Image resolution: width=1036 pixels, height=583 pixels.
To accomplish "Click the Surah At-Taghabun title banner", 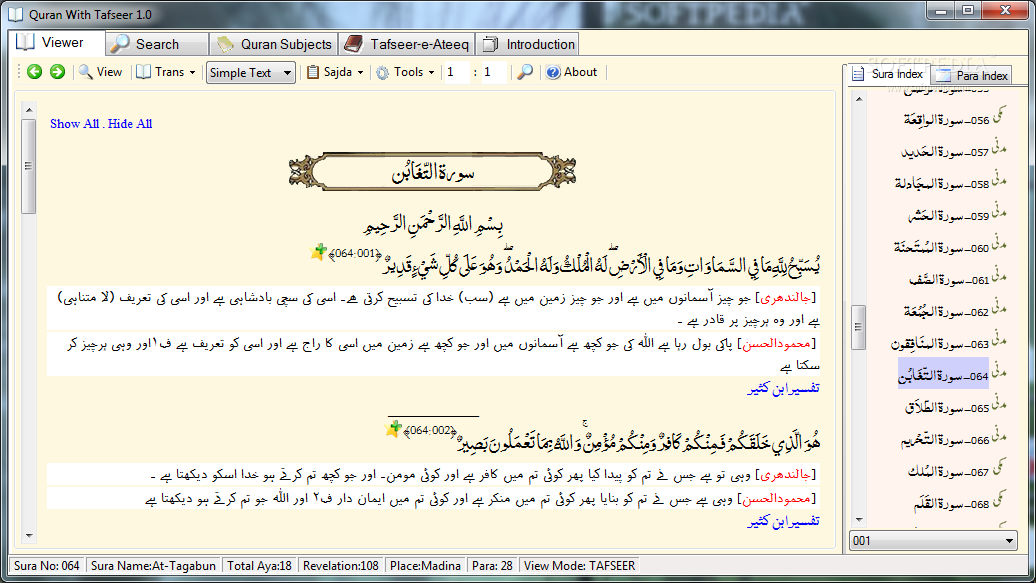I will [432, 172].
